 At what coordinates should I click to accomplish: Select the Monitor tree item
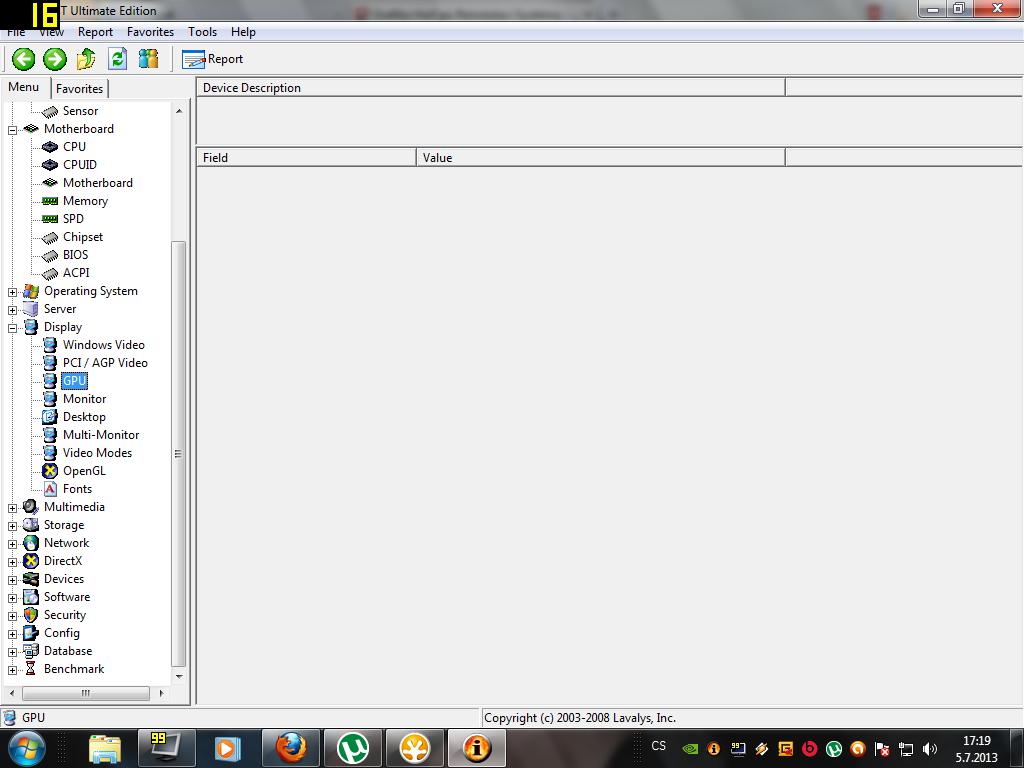pyautogui.click(x=84, y=399)
